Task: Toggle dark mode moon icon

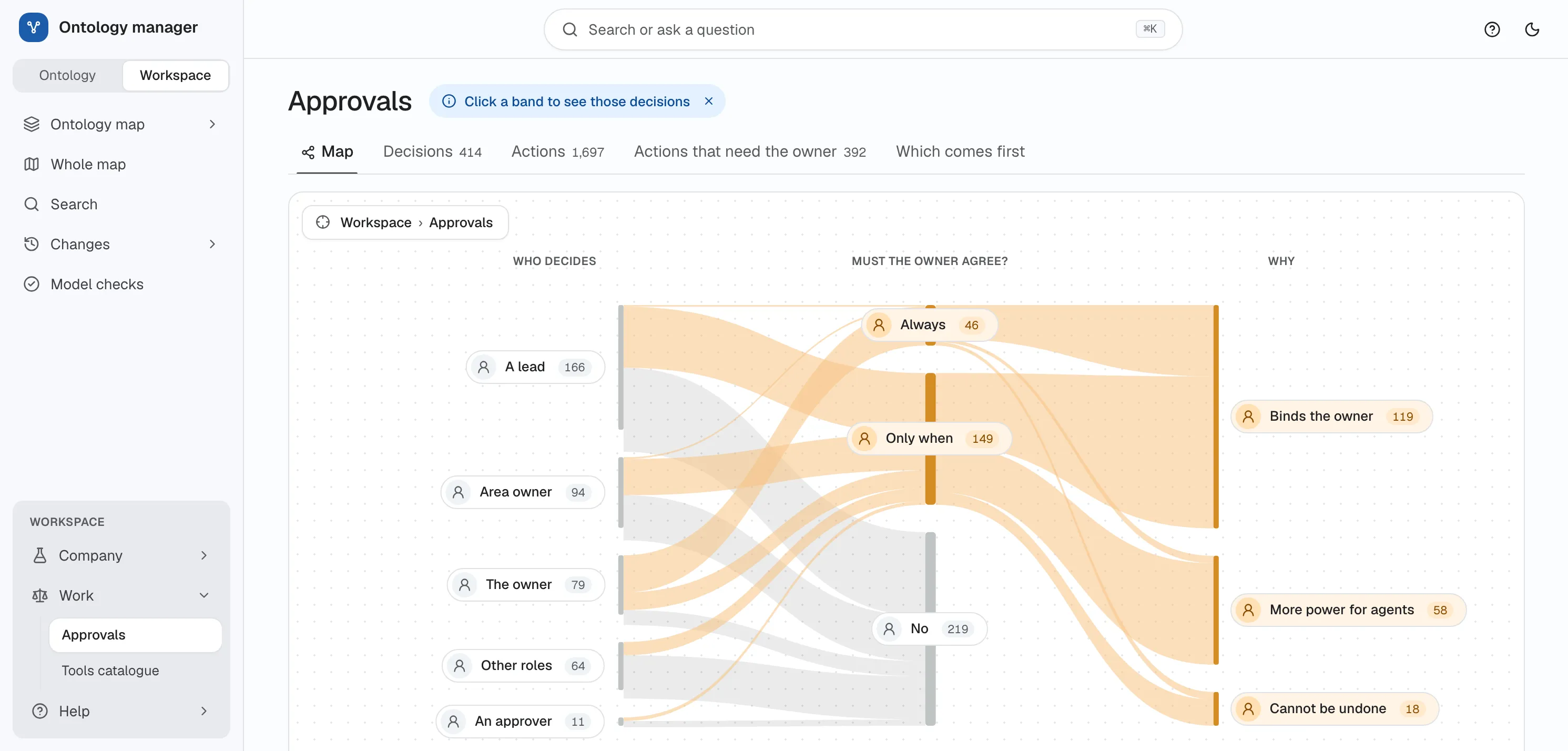Action: pyautogui.click(x=1532, y=29)
